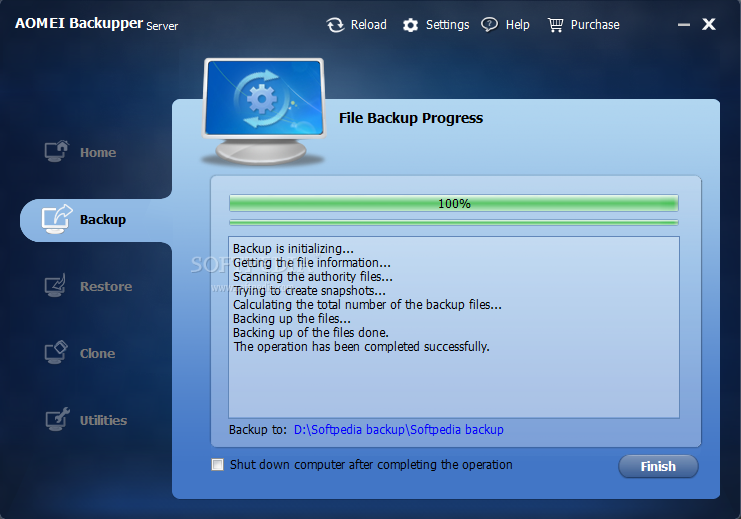This screenshot has width=741, height=519.
Task: Click 'Calculating the total number' log line
Action: [367, 305]
